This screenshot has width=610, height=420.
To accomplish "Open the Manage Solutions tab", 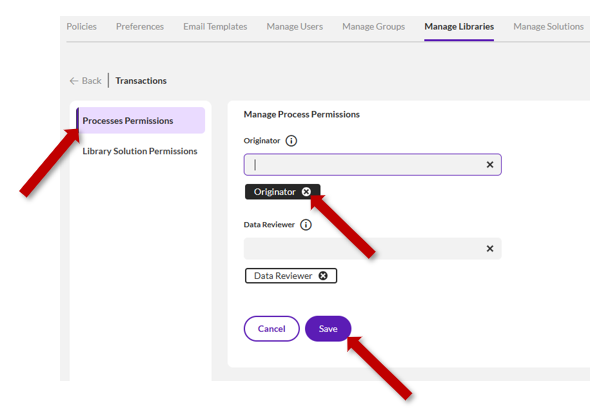I will [x=548, y=27].
